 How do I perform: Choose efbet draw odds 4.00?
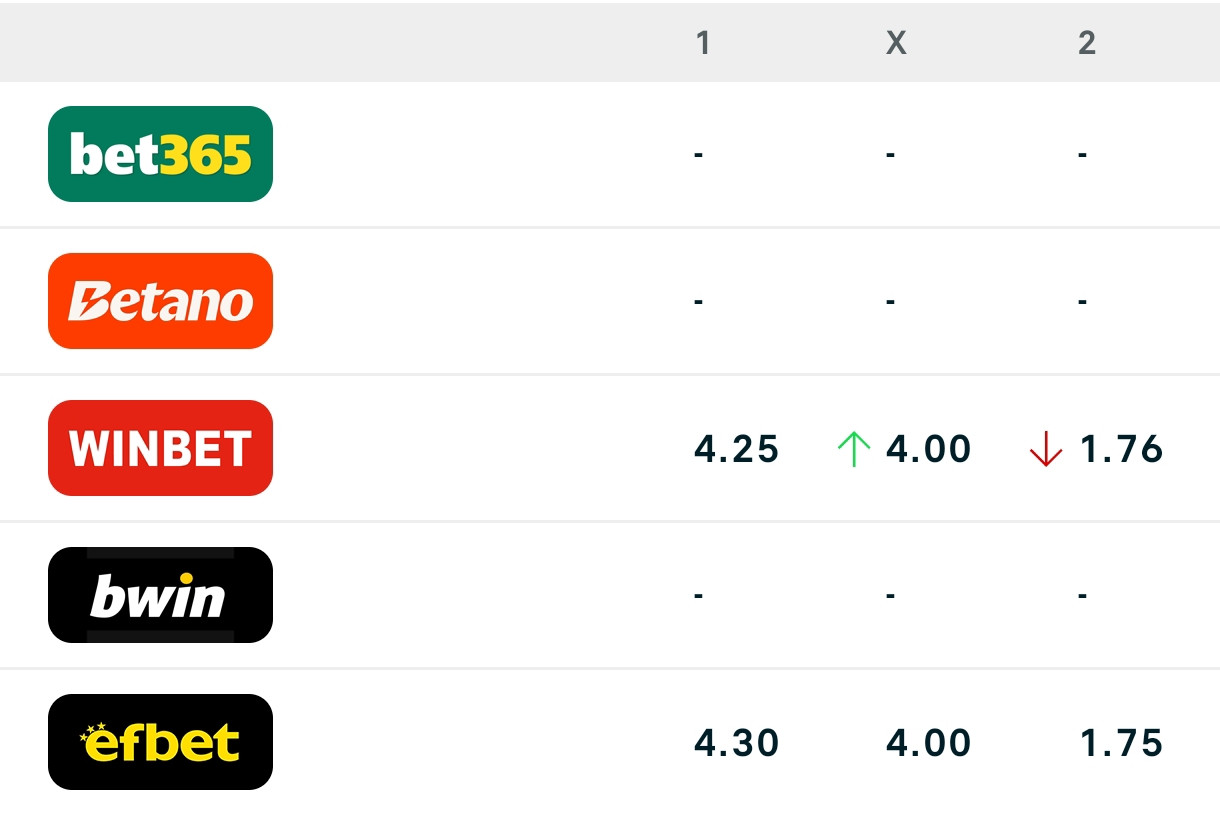tap(928, 743)
